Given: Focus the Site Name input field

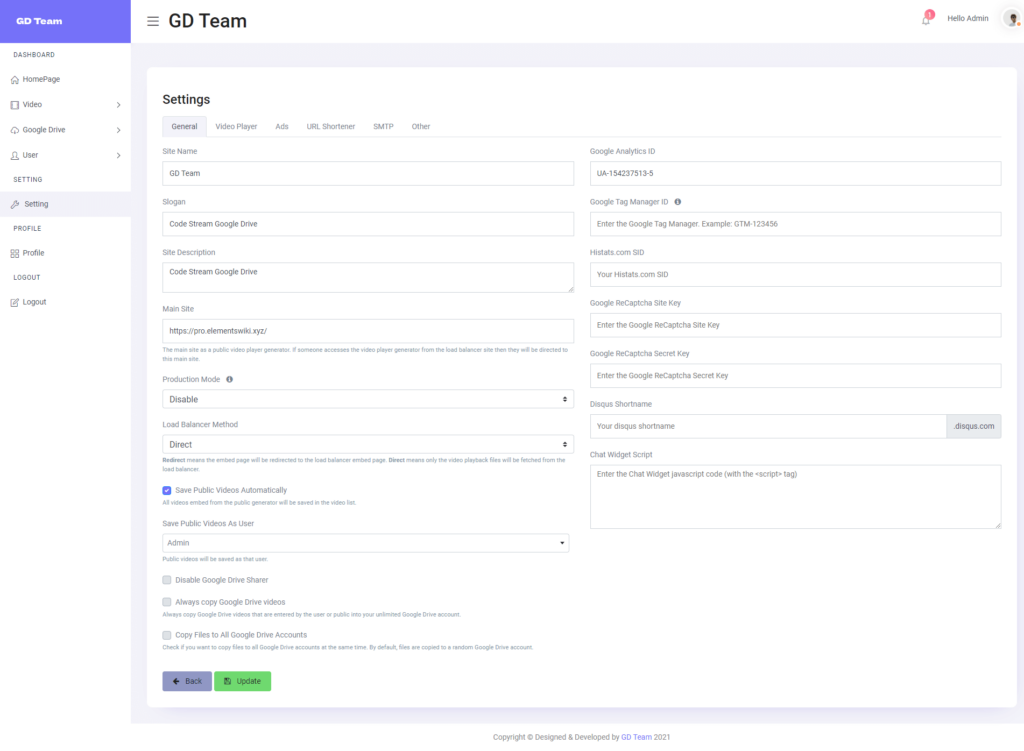Looking at the screenshot, I should tap(368, 174).
